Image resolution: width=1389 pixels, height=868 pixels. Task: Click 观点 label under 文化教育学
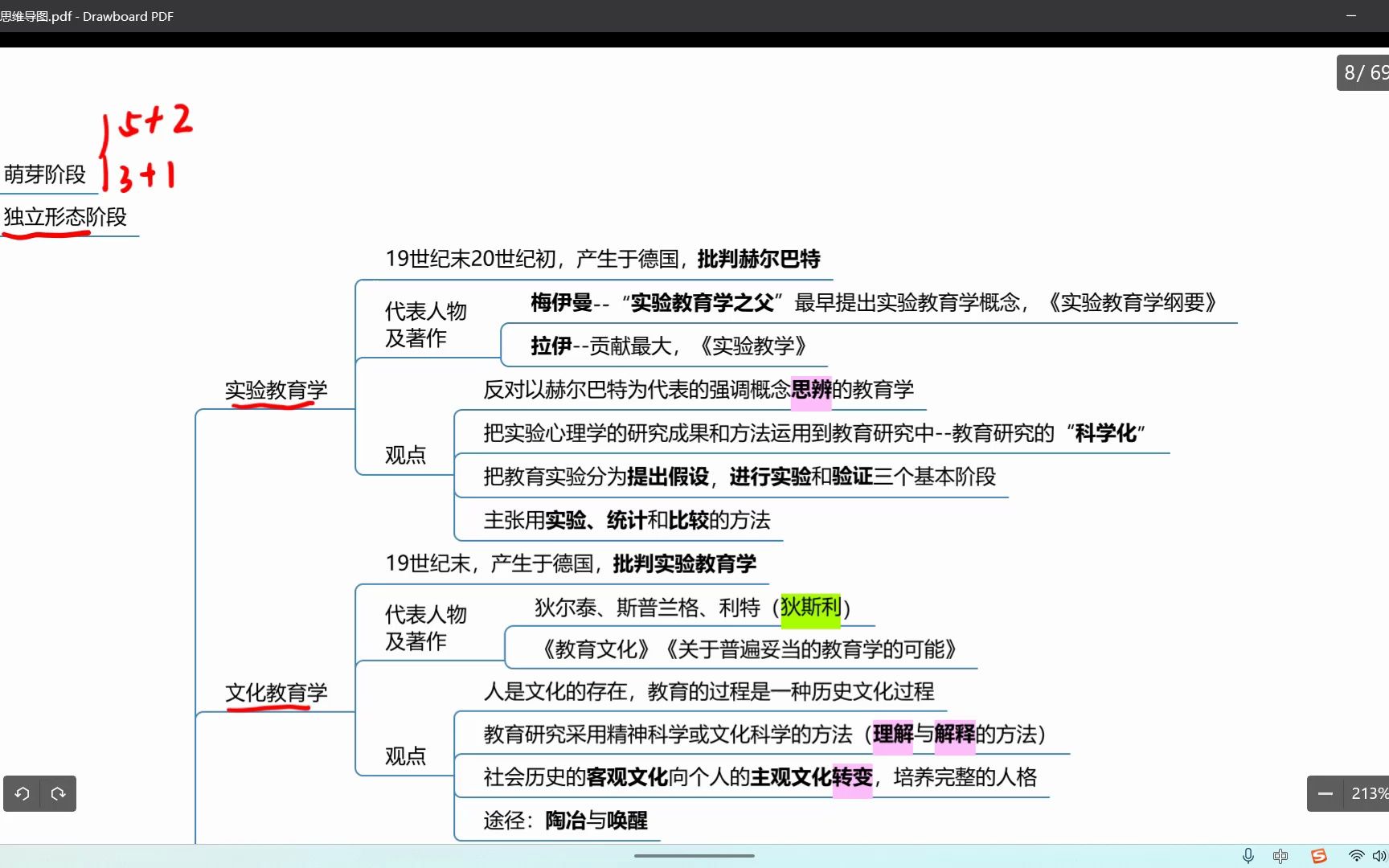[405, 756]
